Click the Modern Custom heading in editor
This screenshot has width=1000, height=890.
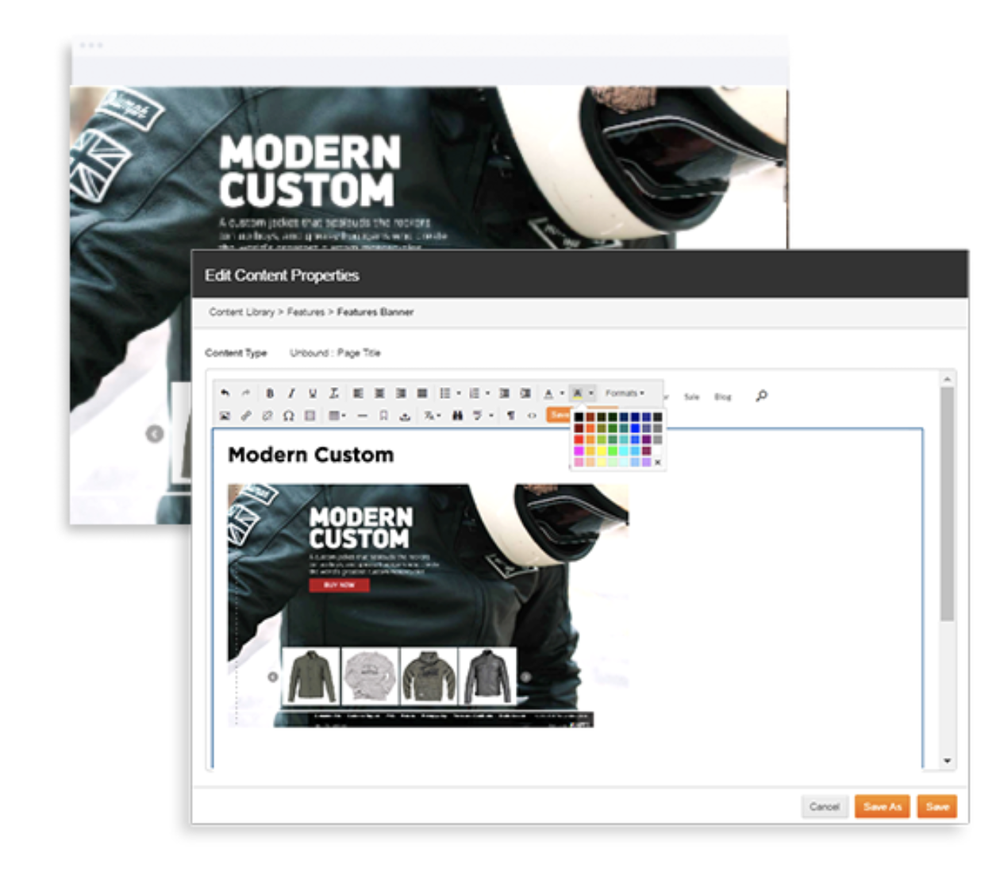(x=311, y=455)
